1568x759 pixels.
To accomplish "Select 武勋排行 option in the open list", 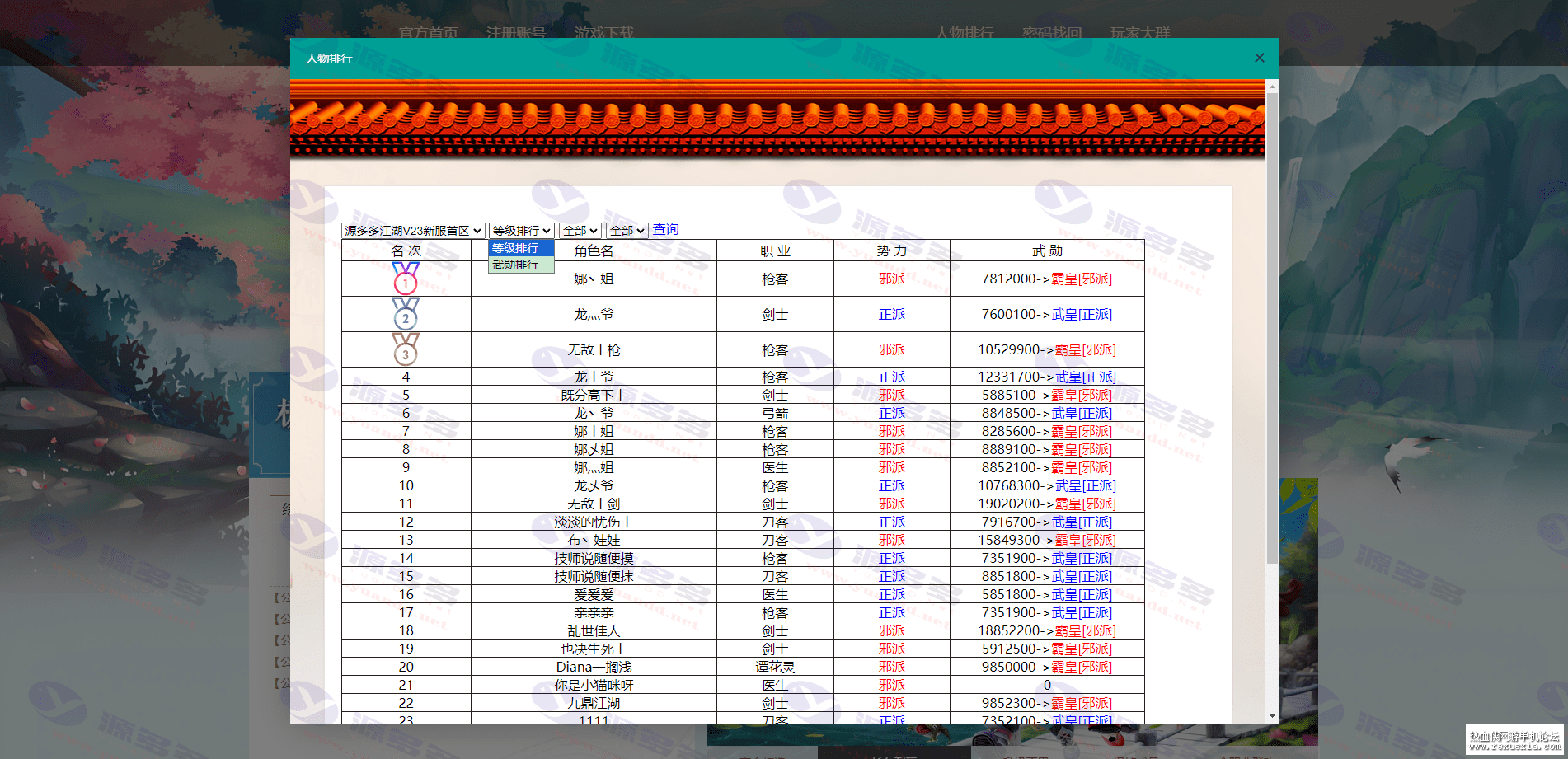I will click(521, 265).
